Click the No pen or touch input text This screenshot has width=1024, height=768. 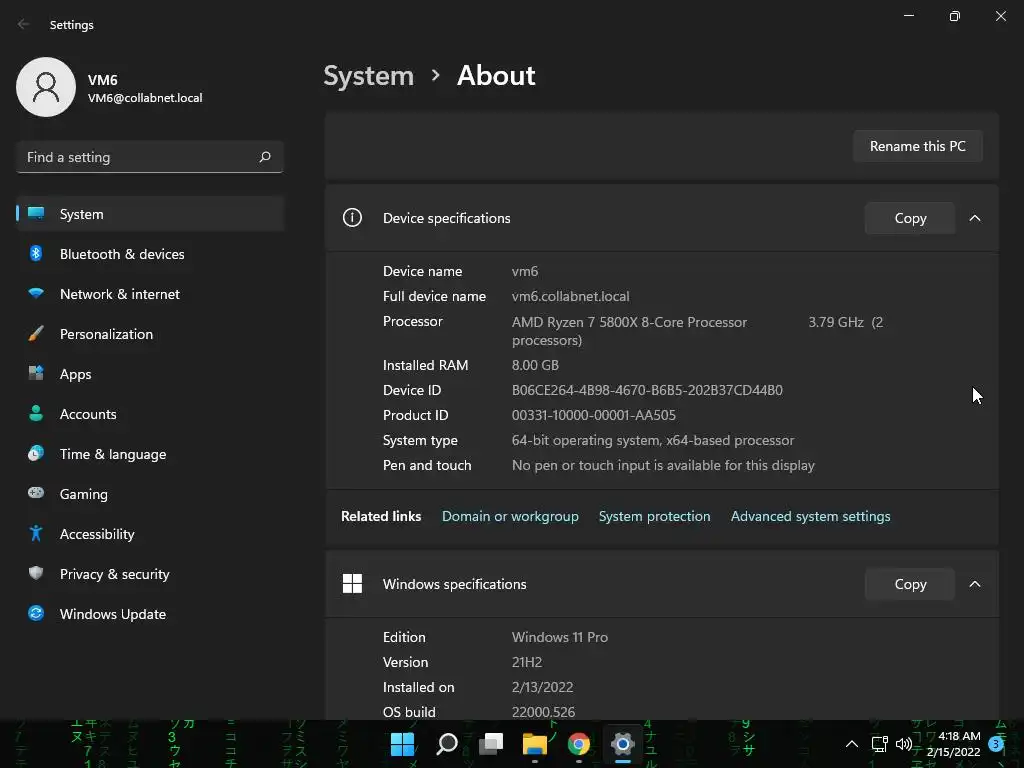pos(664,465)
